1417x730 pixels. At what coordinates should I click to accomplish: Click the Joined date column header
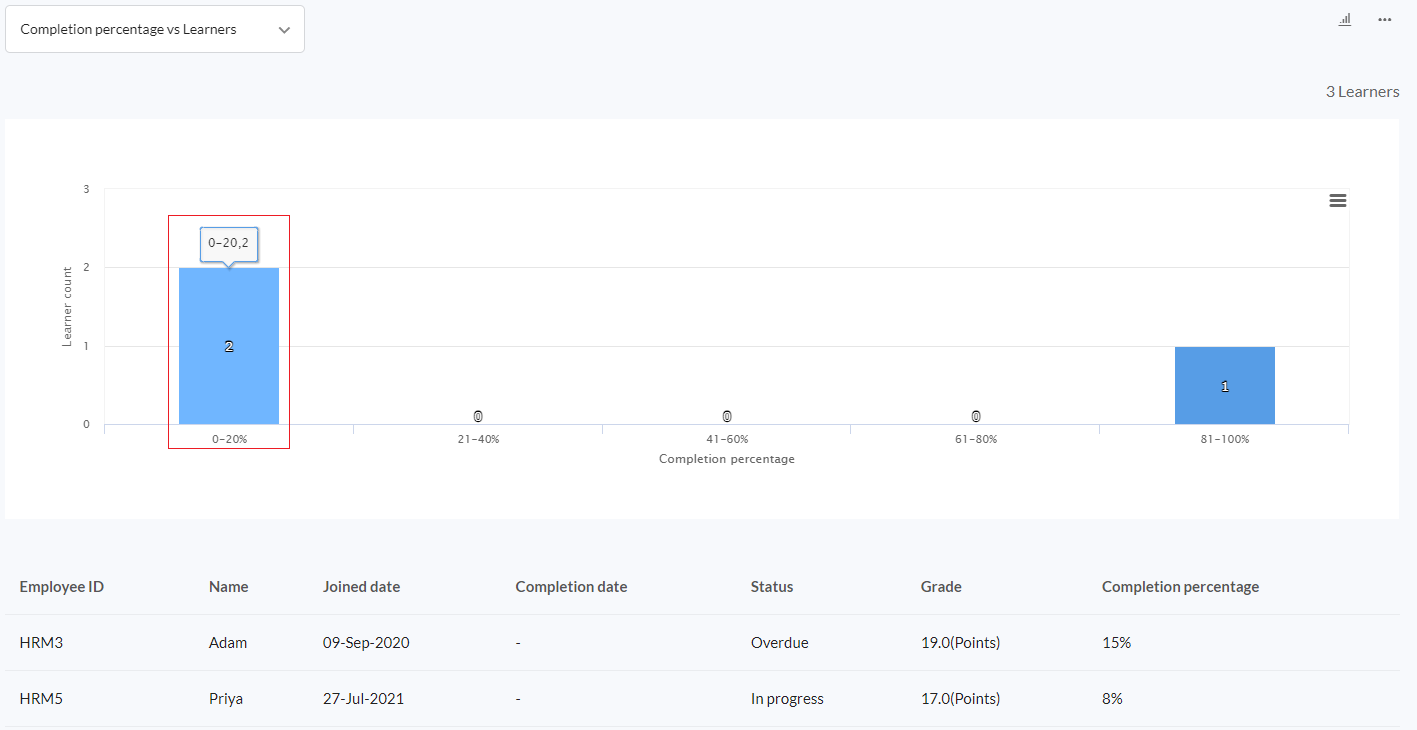point(362,587)
